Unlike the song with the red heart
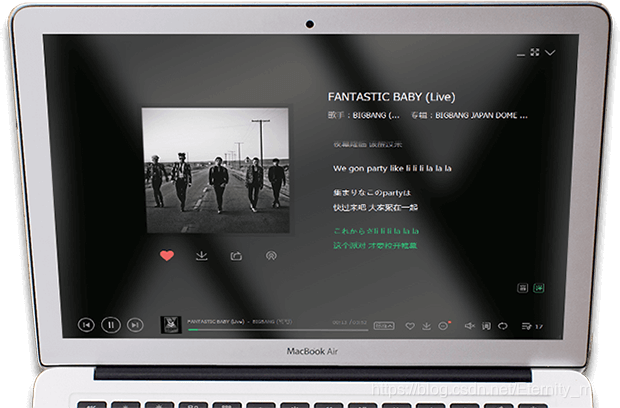Screen dimensions: 620x408 point(167,255)
